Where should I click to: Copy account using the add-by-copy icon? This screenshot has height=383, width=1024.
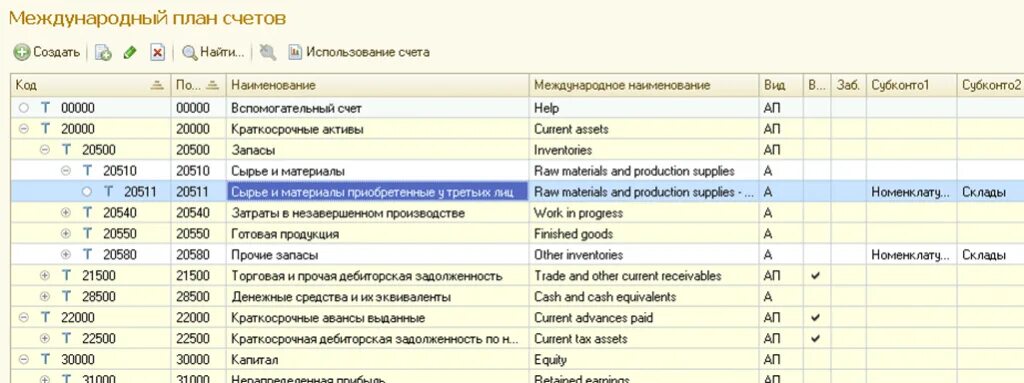(x=103, y=52)
